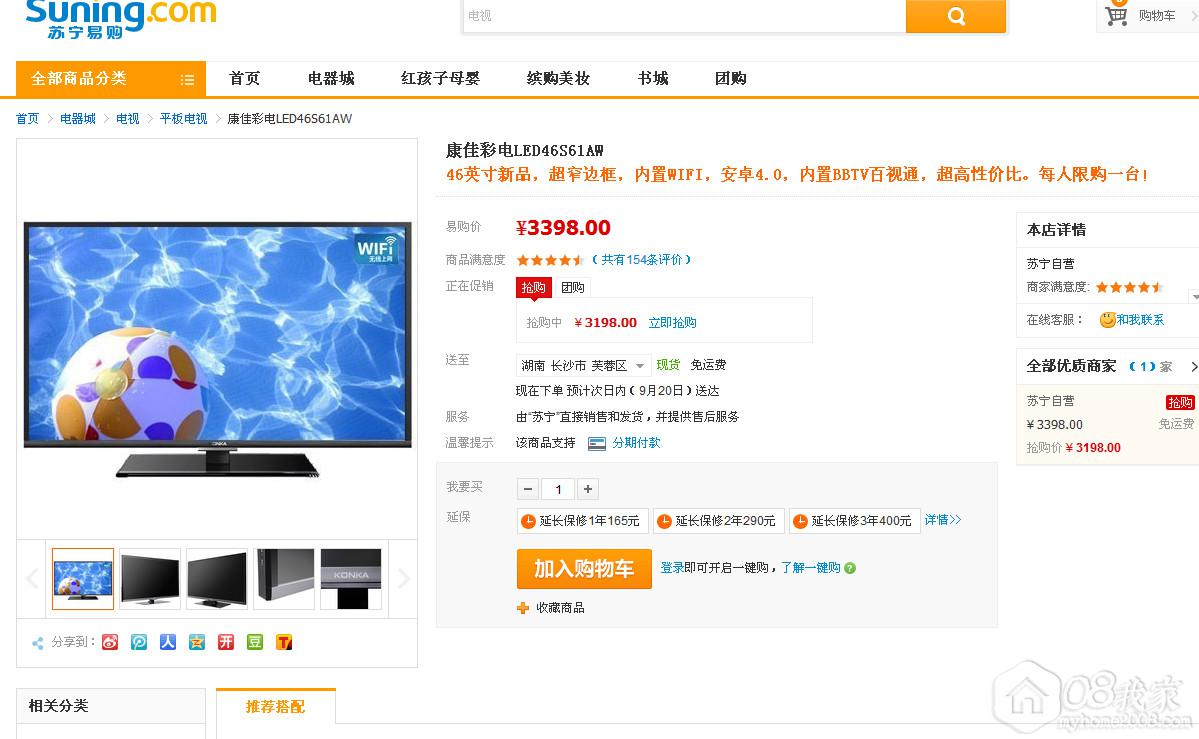This screenshot has height=739, width=1199.
Task: Select 延长保修1年165元 warranty option
Action: [x=583, y=521]
